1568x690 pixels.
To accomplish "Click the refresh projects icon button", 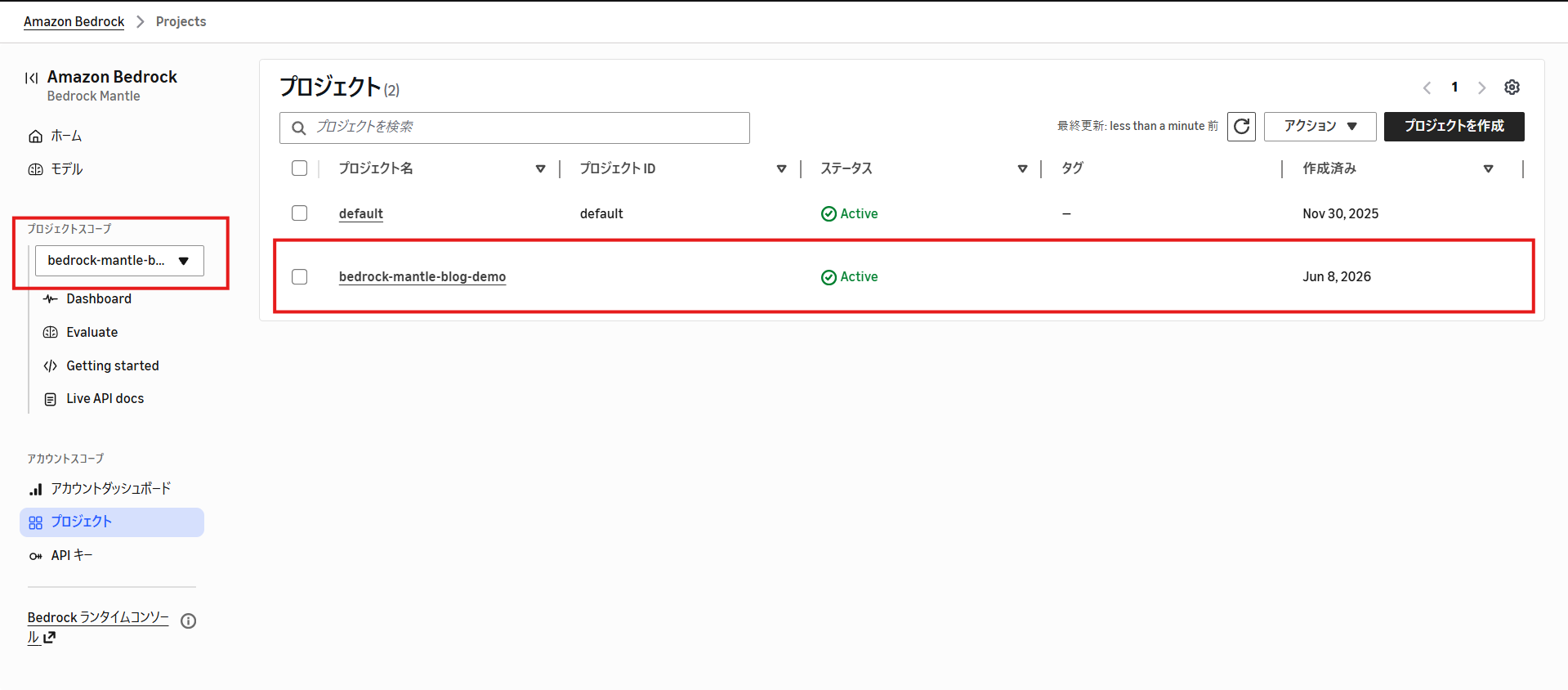I will point(1241,127).
